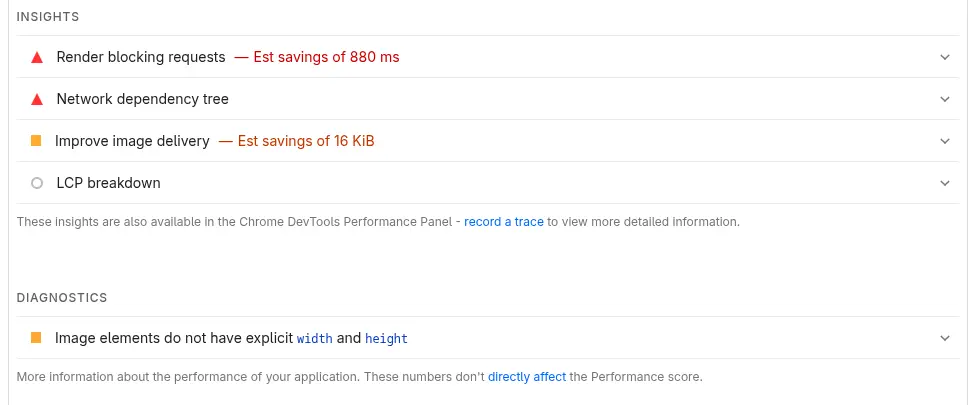Expand Render blocking requests chevron
Viewport: 976px width, 405px height.
point(945,57)
